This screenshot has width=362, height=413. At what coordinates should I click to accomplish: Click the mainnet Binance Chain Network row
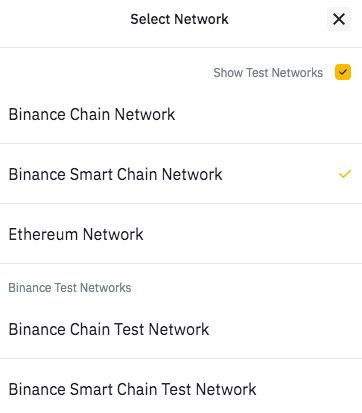(x=181, y=114)
